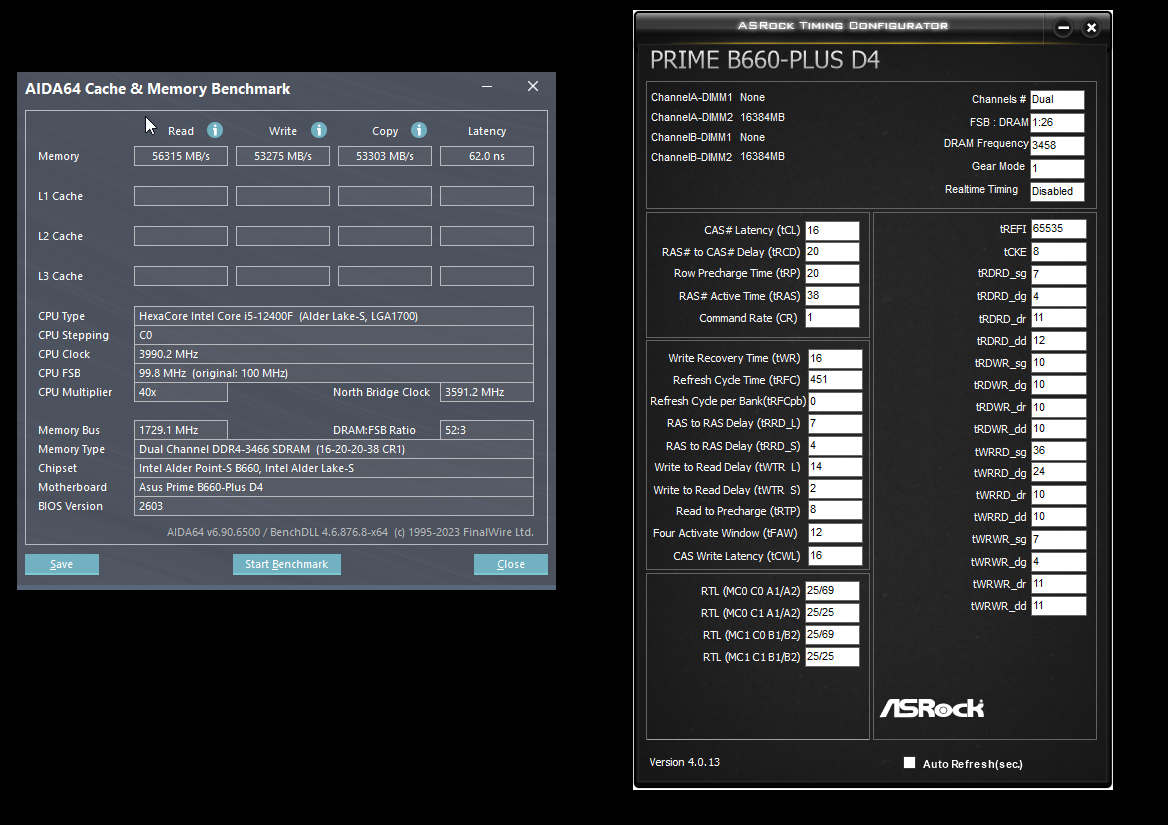Click North Bridge Clock value 3591.2 MHz
This screenshot has height=825, width=1168.
(x=487, y=392)
